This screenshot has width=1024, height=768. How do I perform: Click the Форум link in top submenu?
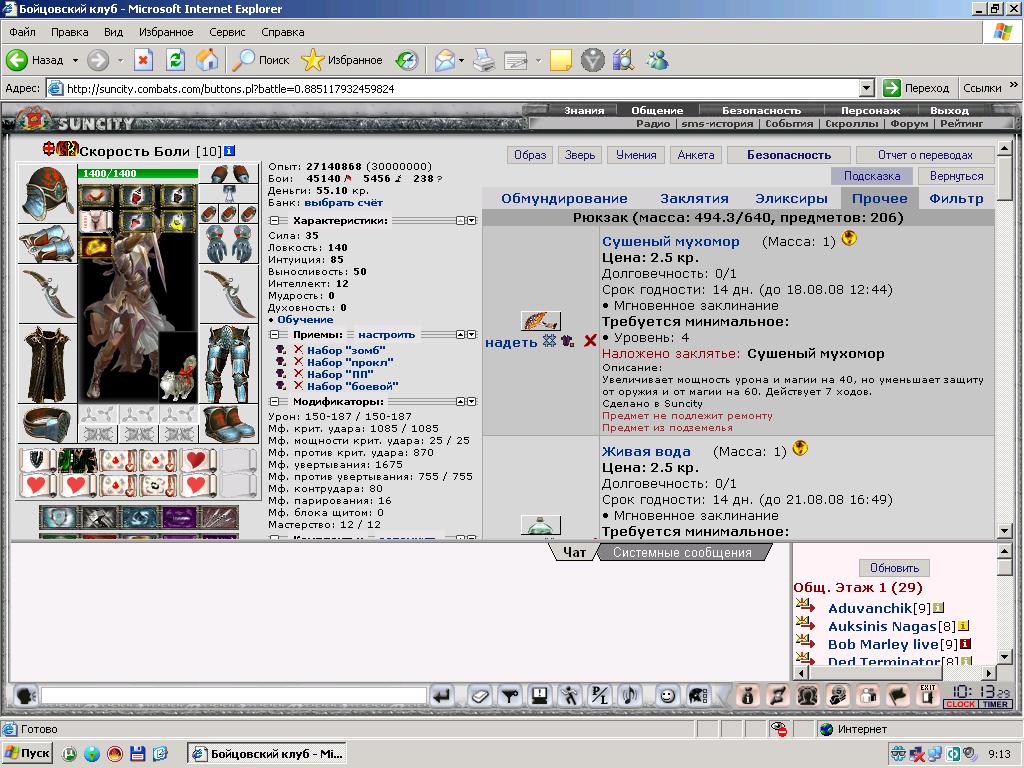tap(909, 123)
